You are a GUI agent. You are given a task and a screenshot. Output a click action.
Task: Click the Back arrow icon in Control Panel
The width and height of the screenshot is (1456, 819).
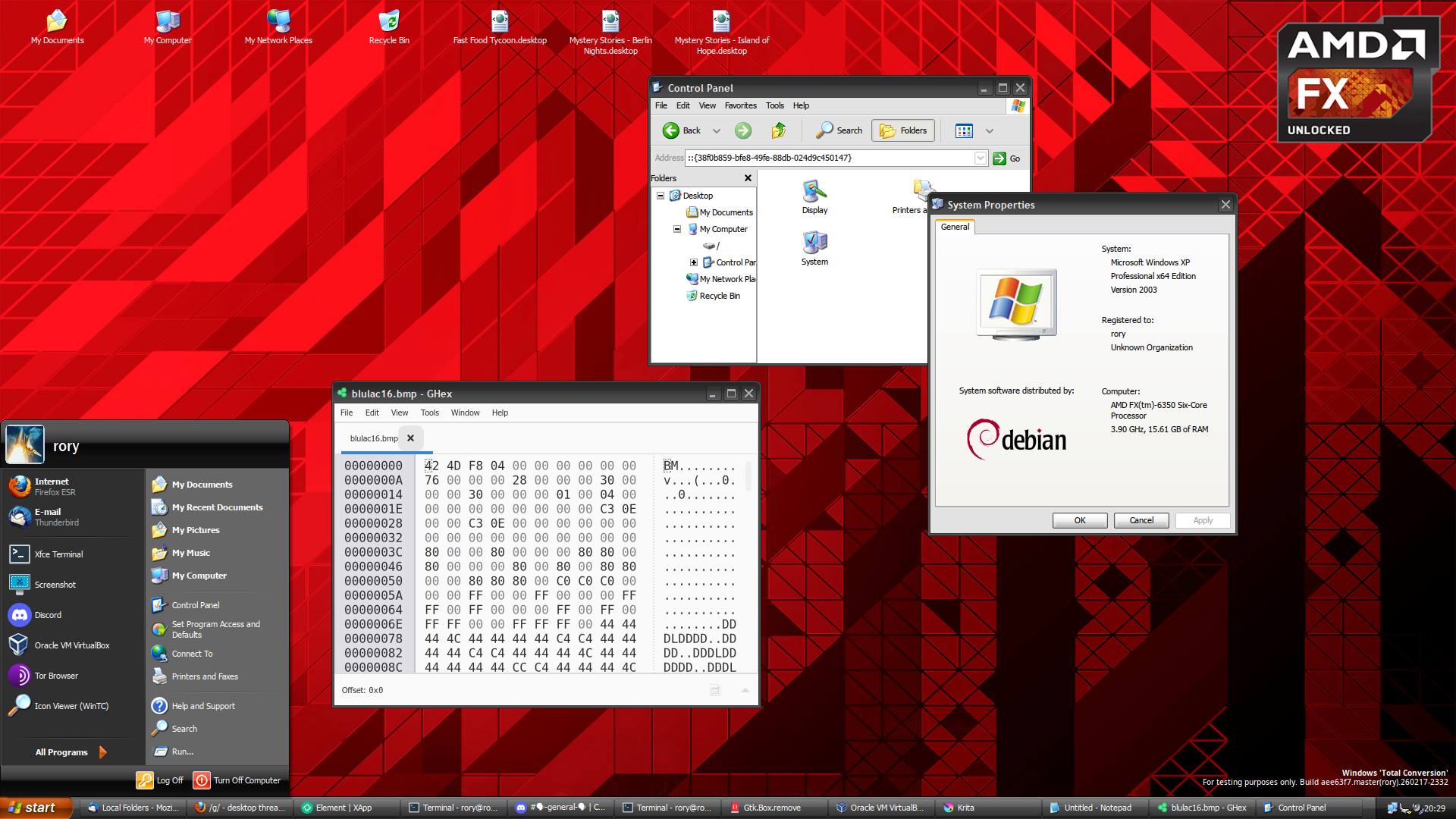pos(671,130)
